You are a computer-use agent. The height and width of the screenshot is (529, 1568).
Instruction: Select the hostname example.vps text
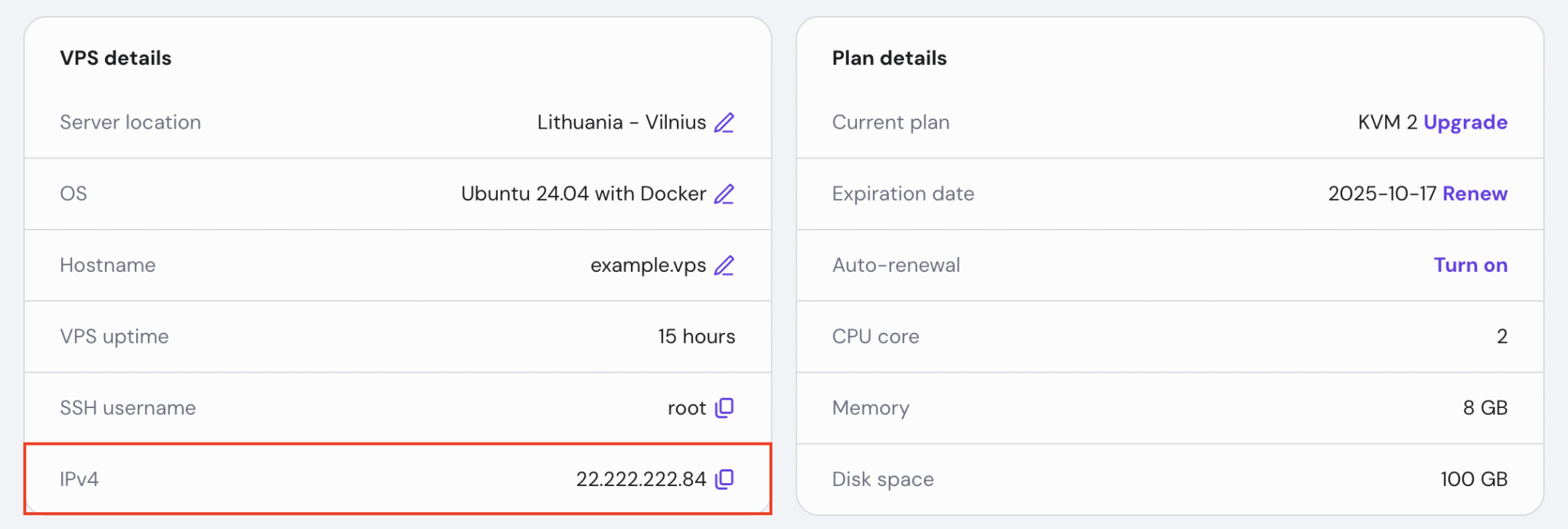click(x=648, y=265)
